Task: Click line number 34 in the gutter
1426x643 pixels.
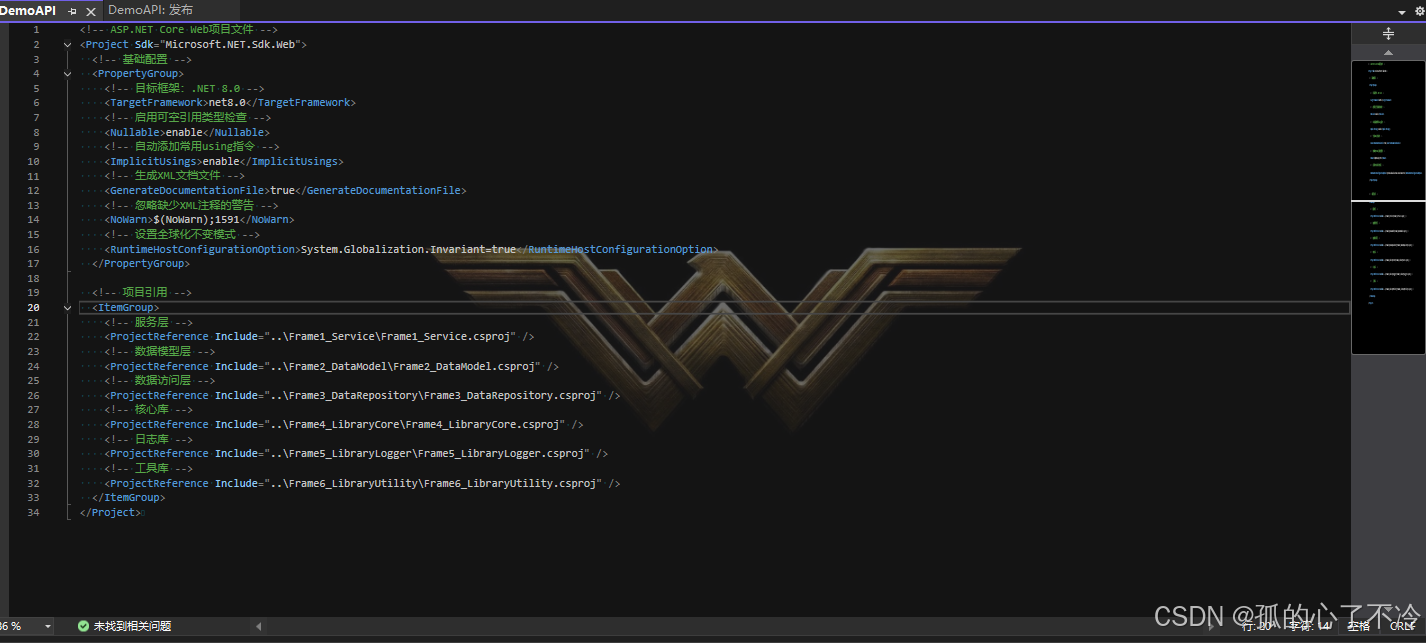Action: [x=34, y=512]
